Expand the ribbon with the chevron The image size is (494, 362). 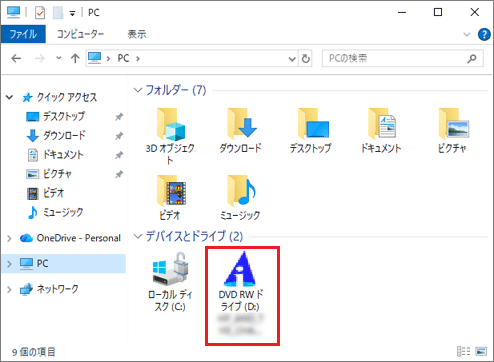467,34
